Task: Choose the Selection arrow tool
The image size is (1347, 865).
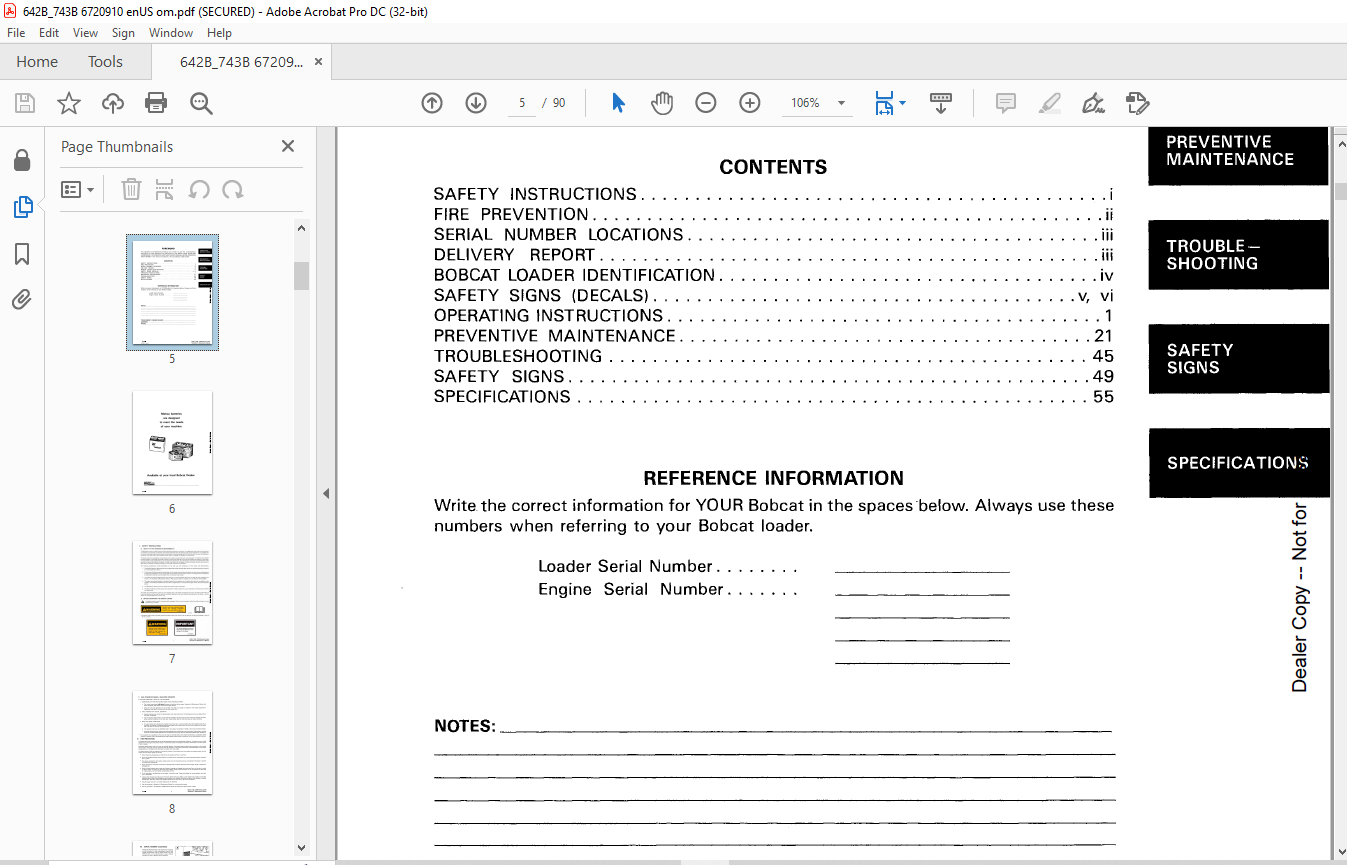Action: [x=618, y=103]
